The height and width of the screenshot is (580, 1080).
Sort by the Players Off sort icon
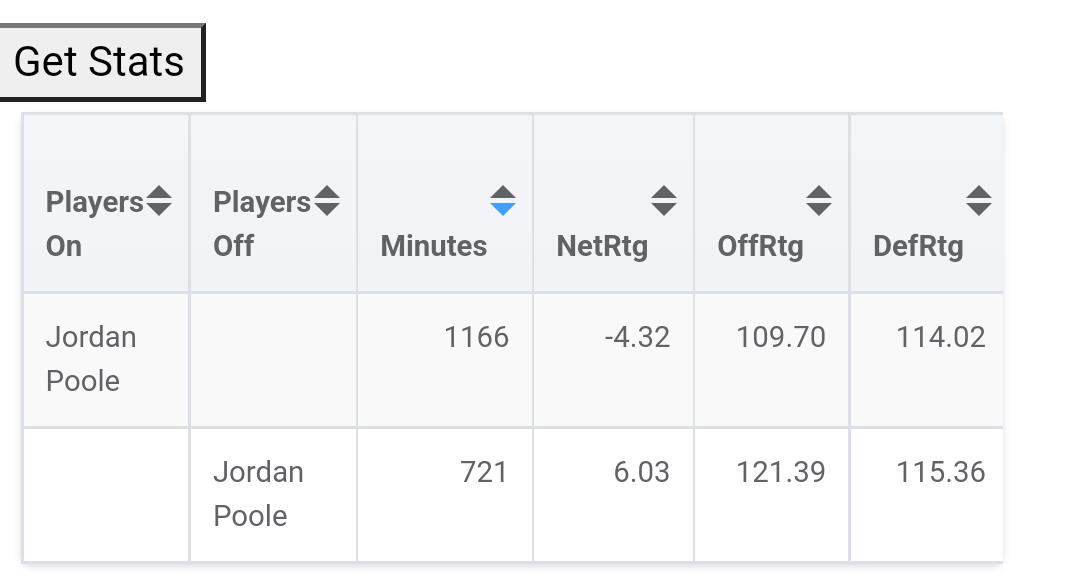tap(327, 201)
